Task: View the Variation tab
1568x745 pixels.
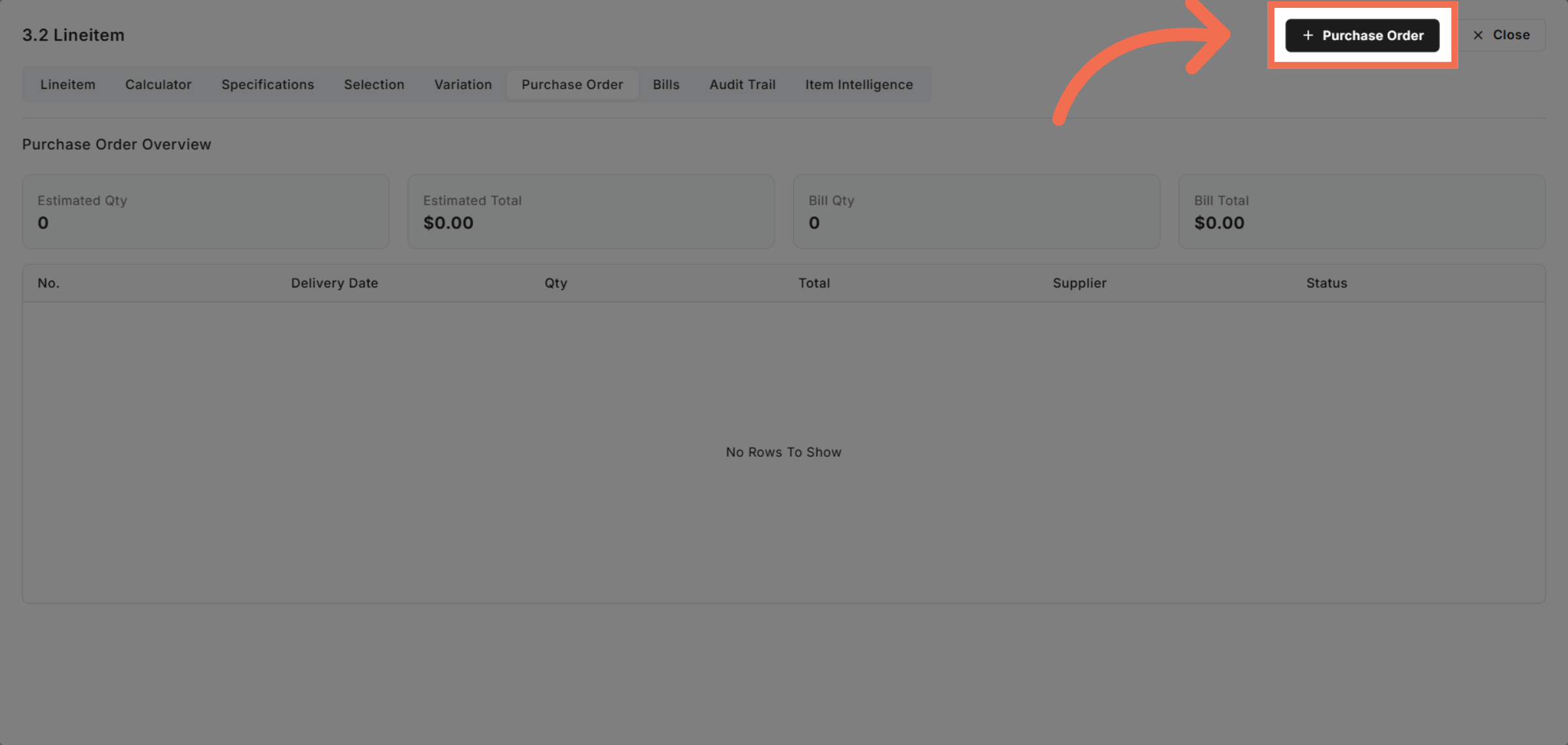Action: tap(463, 84)
